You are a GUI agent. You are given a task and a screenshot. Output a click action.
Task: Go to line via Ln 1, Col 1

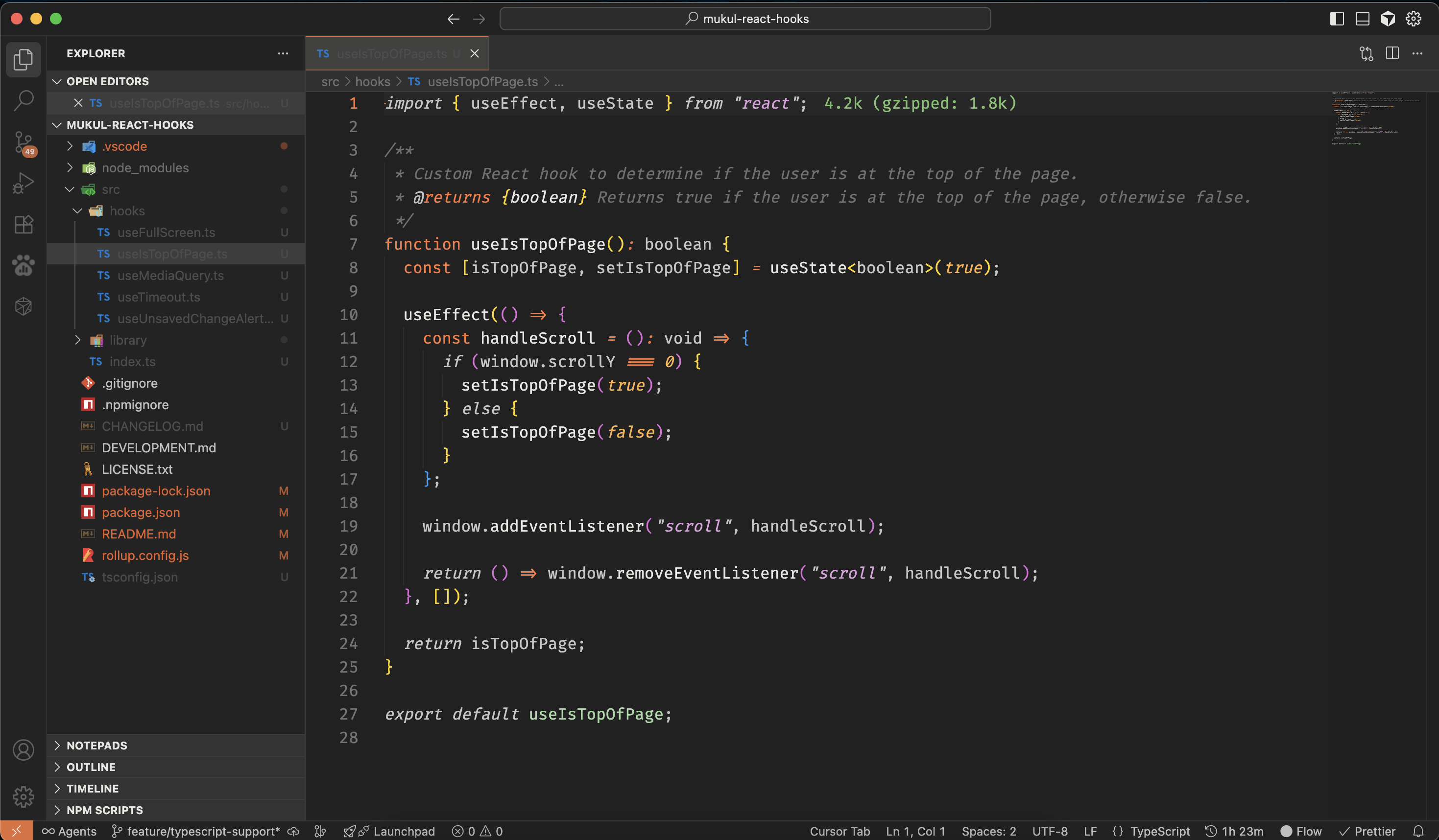pos(915,831)
